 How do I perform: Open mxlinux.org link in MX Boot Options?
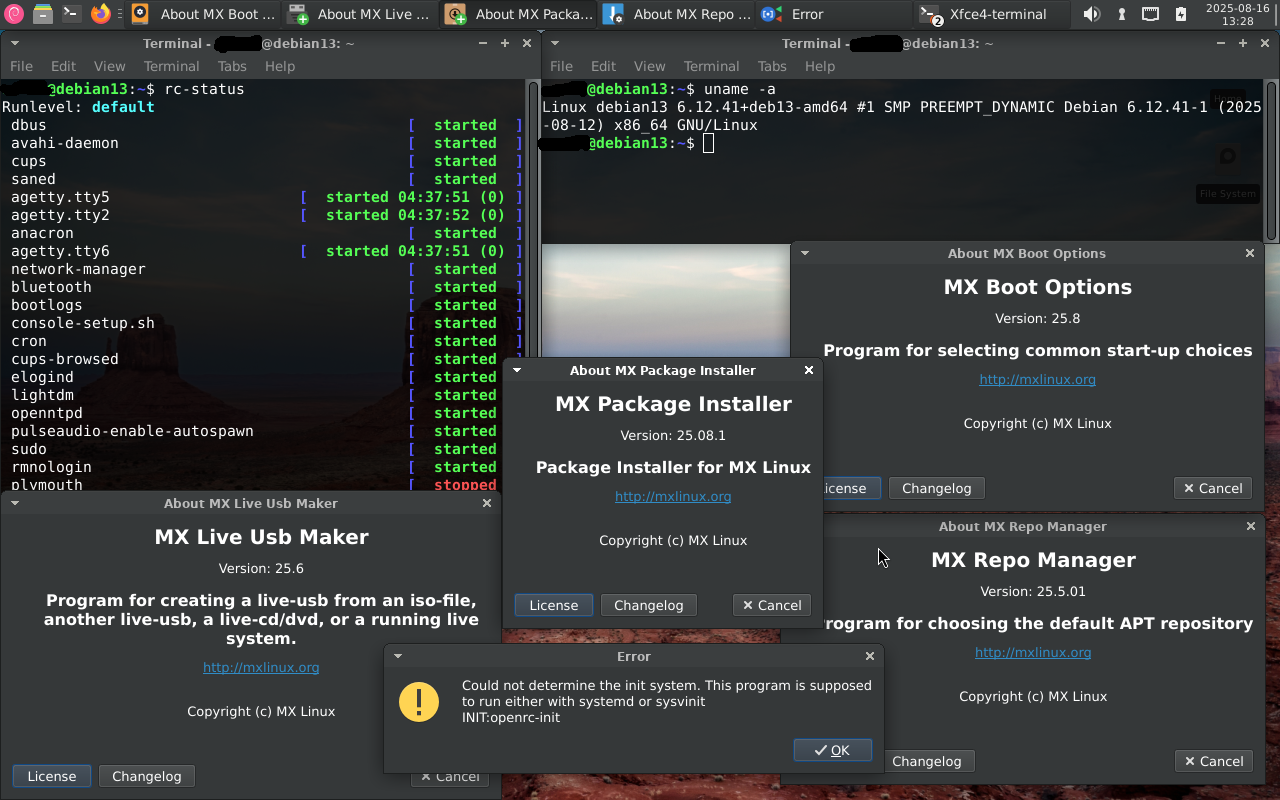1037,380
